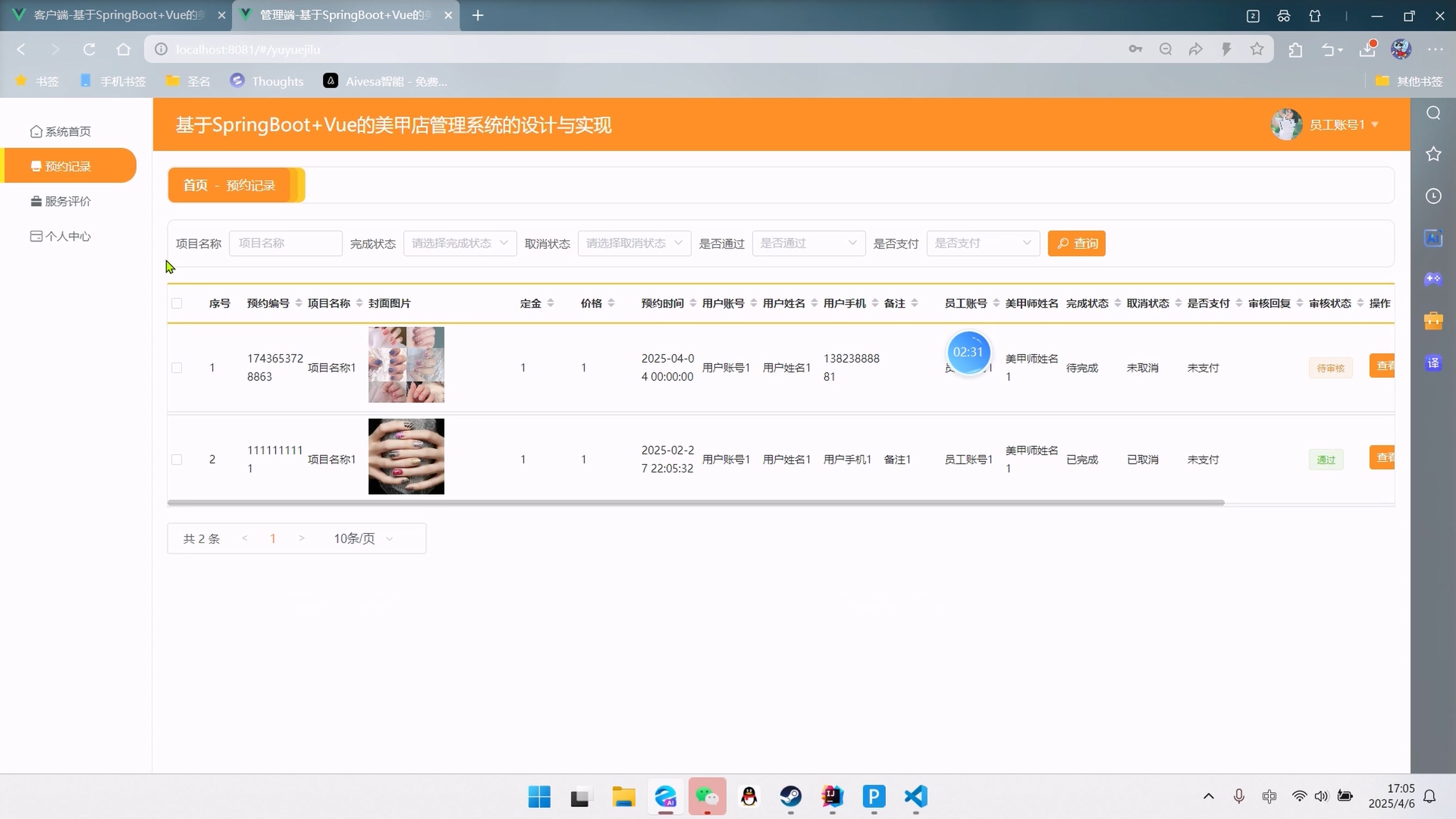1456x819 pixels.
Task: Sort by 预约编号 column arrows
Action: (x=298, y=303)
